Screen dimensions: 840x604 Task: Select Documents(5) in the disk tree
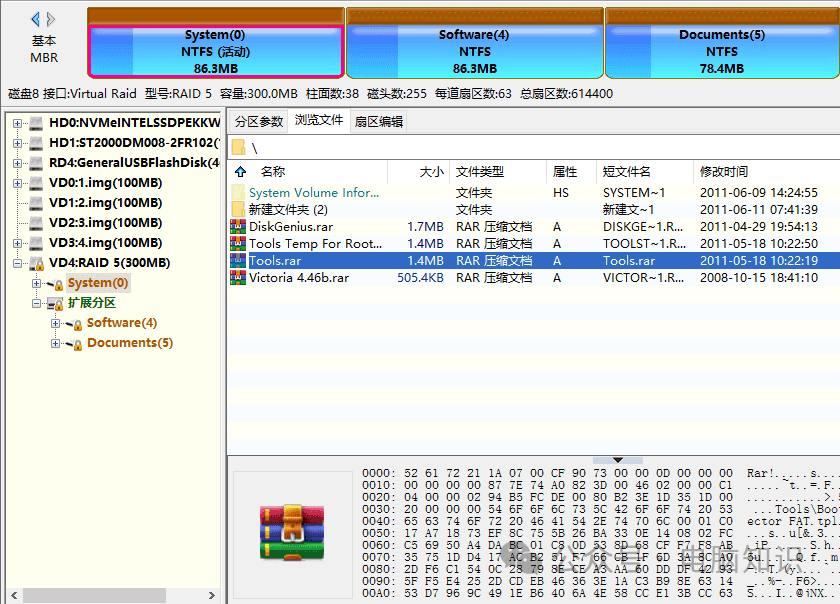(130, 343)
